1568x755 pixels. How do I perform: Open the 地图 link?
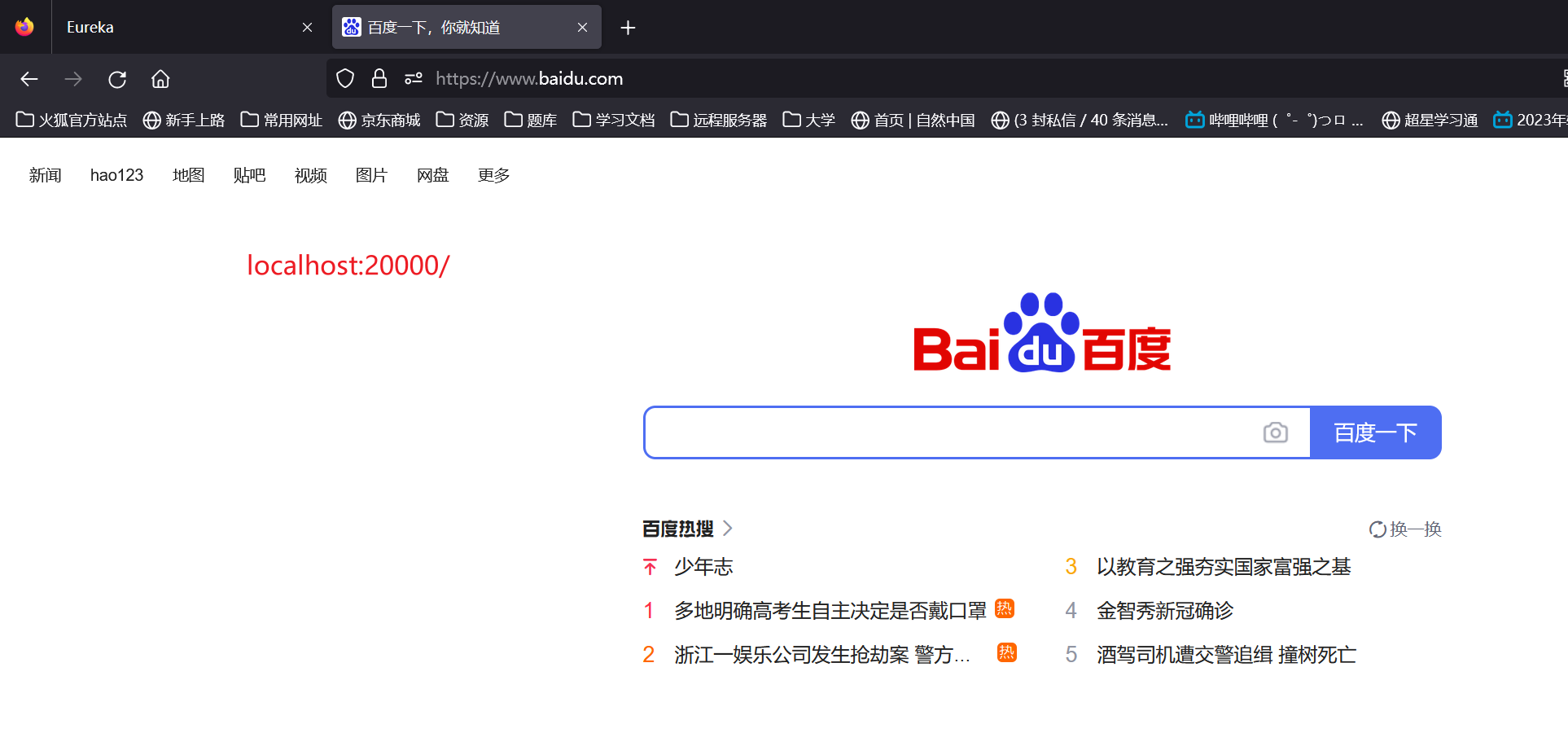[x=188, y=175]
